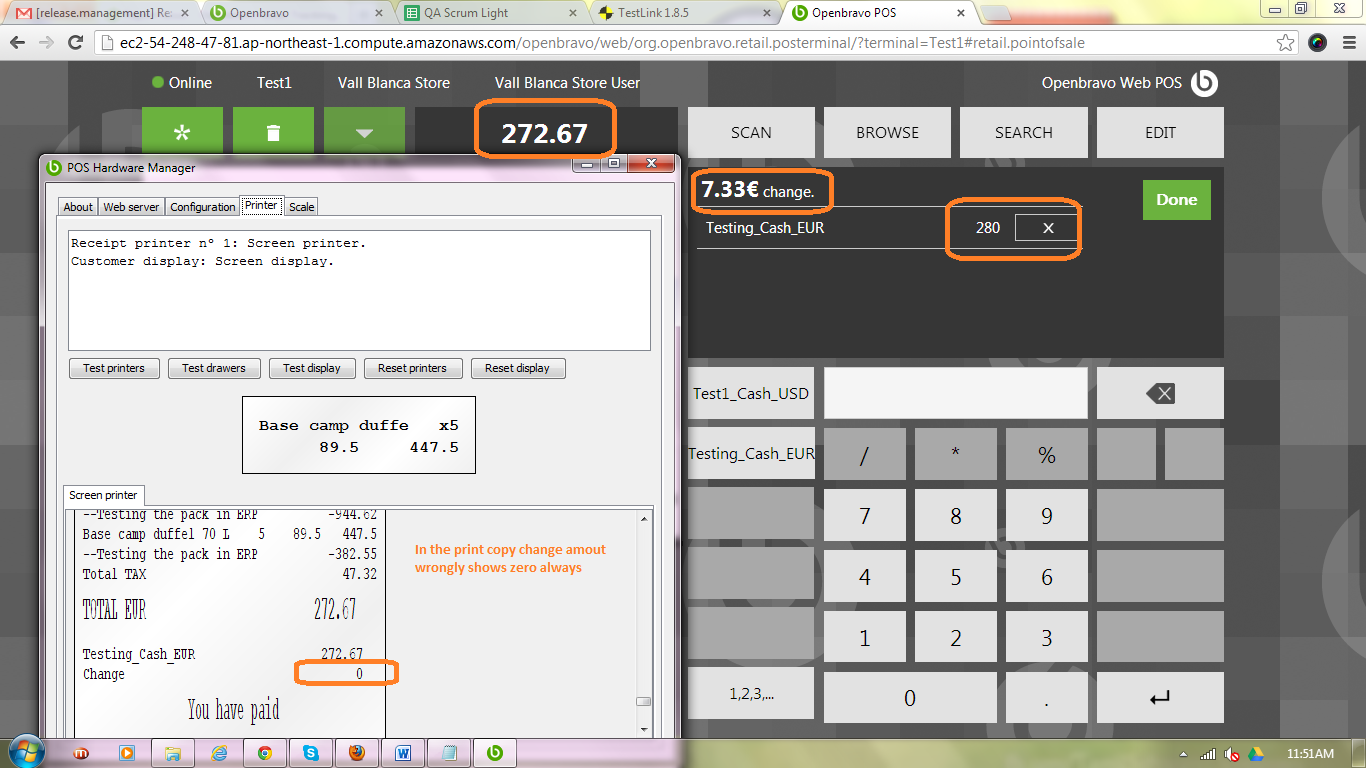The height and width of the screenshot is (768, 1366).
Task: Click the keypad decimal point key
Action: click(1047, 698)
